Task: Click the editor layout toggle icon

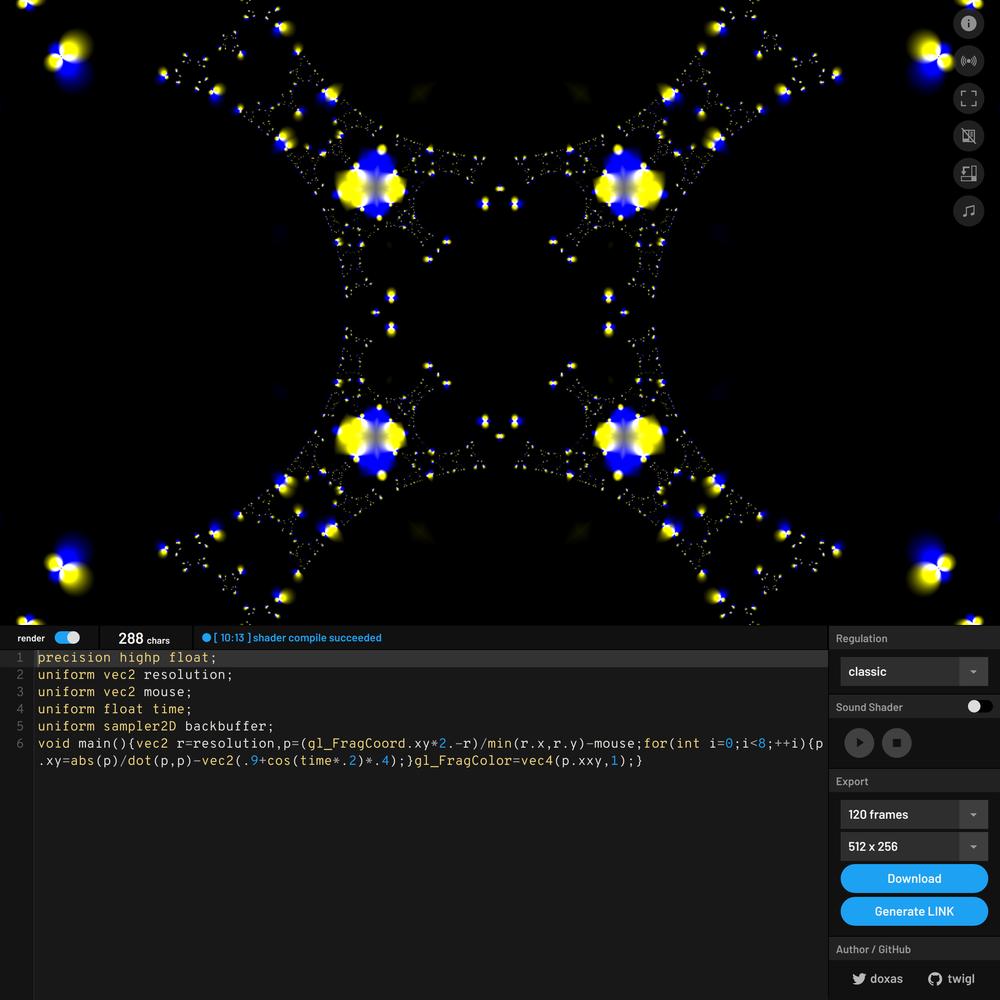Action: pyautogui.click(x=968, y=173)
